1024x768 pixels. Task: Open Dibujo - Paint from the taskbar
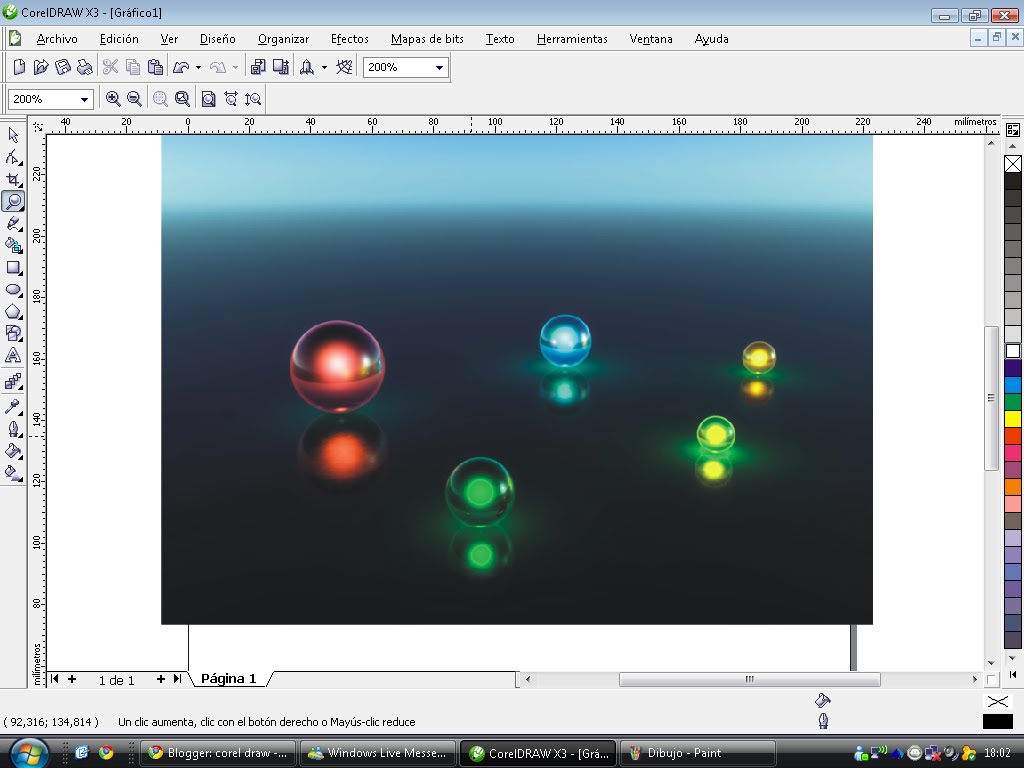pos(697,752)
